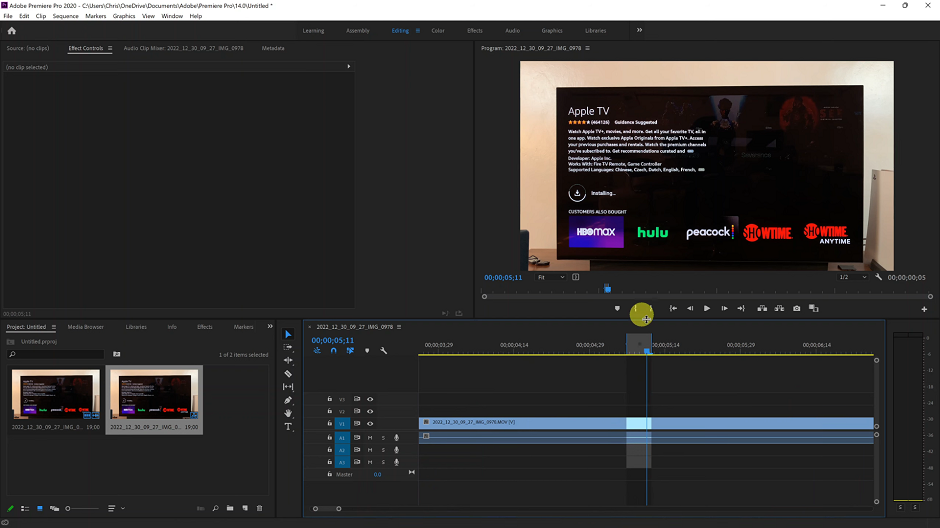
Task: Click the Lift button
Action: (x=762, y=309)
